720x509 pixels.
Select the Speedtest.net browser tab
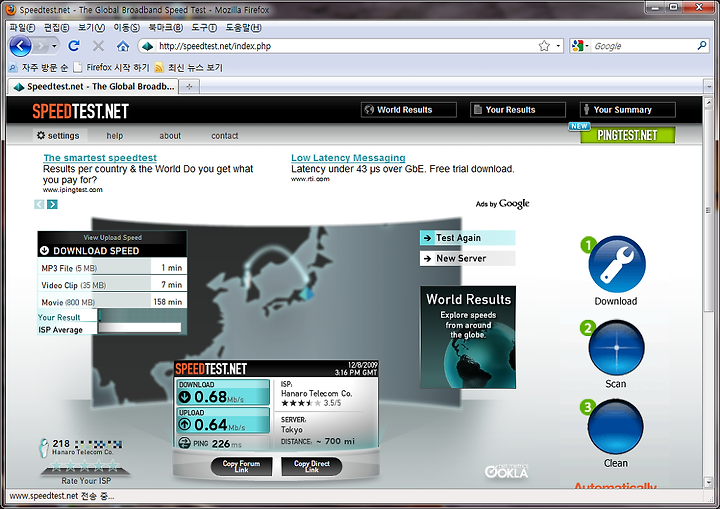[x=93, y=86]
